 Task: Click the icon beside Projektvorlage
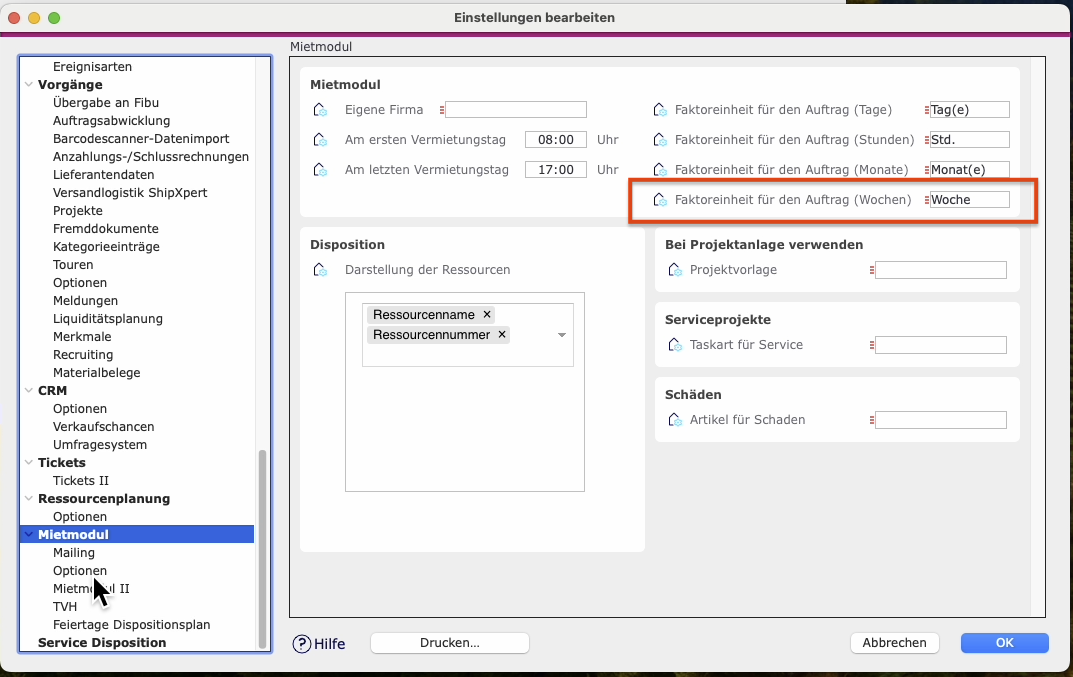tap(675, 270)
